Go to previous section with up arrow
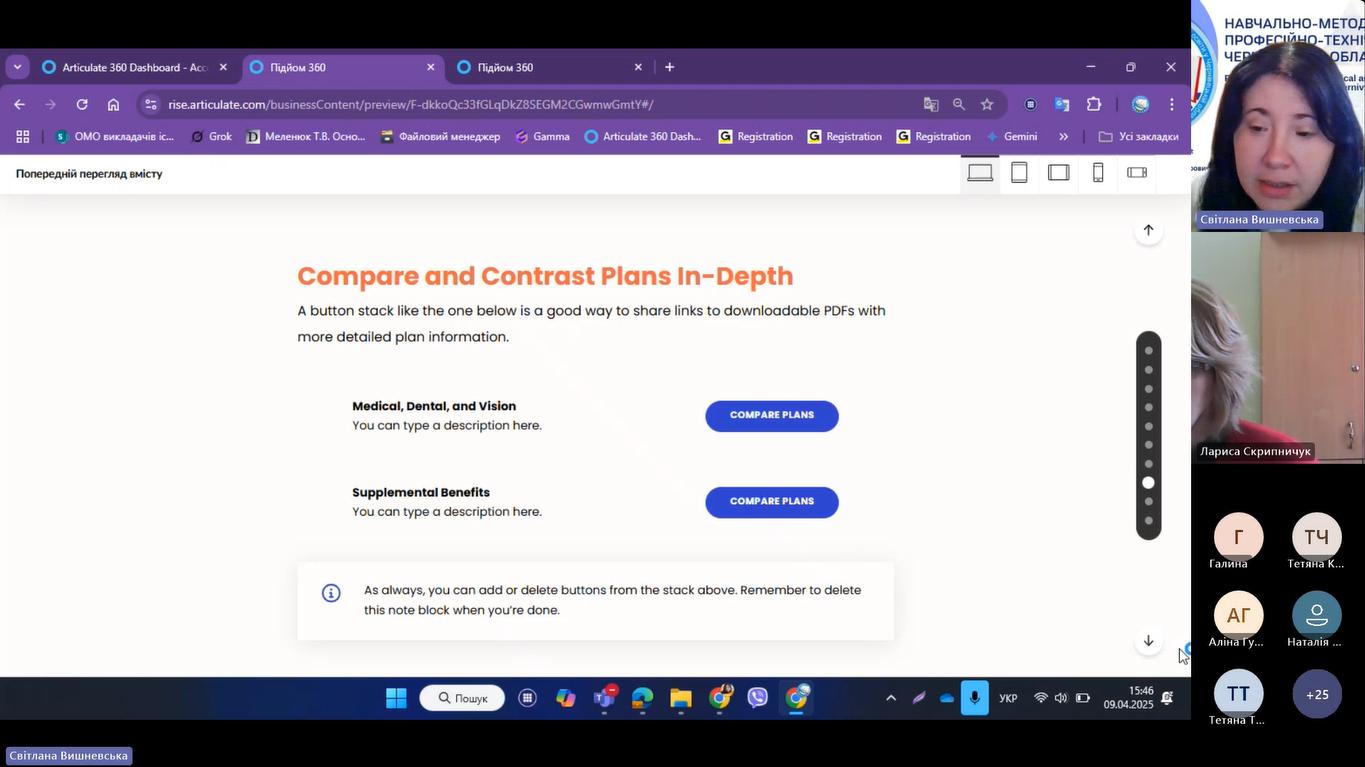The image size is (1365, 767). pyautogui.click(x=1148, y=231)
